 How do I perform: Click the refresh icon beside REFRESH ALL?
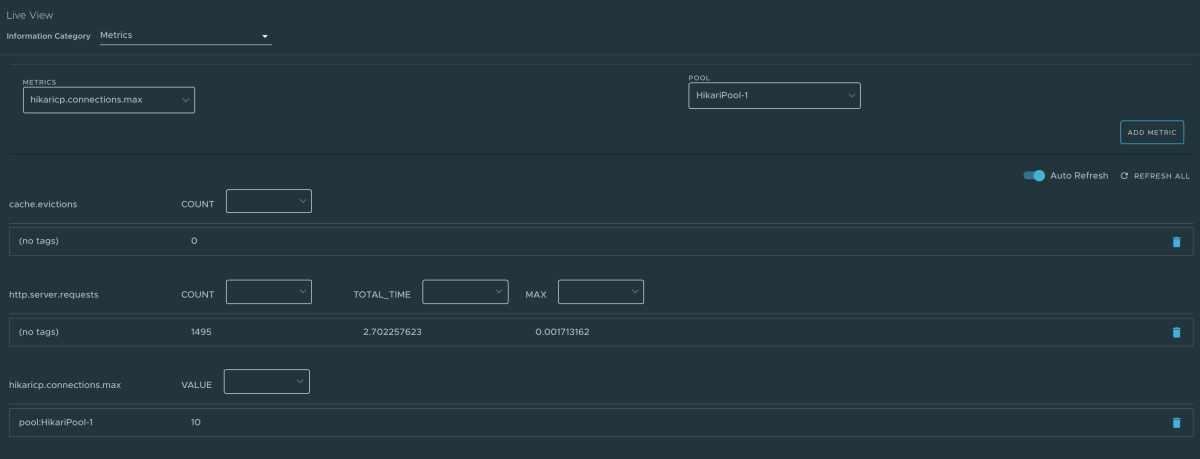[1124, 175]
